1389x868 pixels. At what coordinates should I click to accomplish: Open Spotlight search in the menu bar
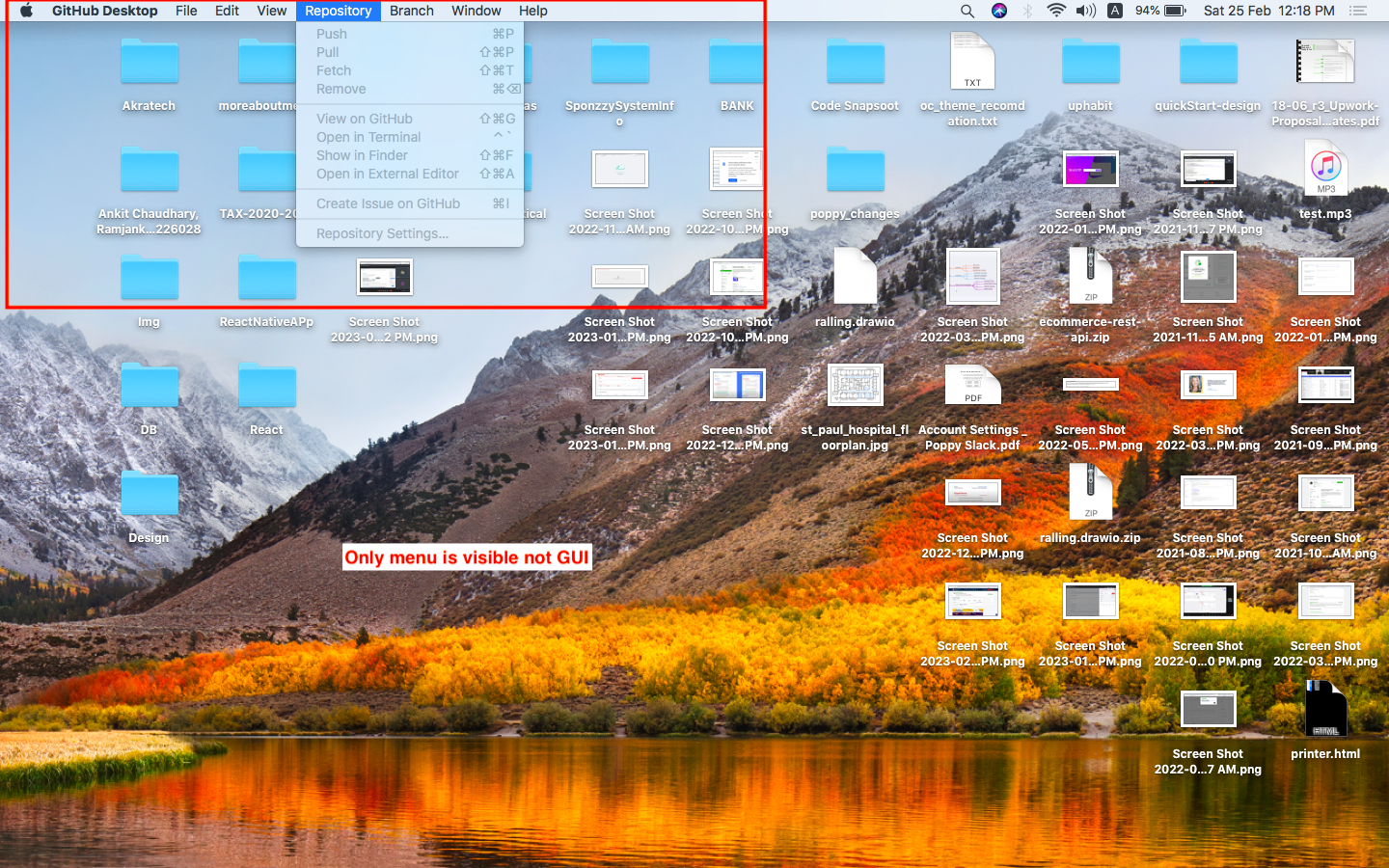tap(967, 11)
